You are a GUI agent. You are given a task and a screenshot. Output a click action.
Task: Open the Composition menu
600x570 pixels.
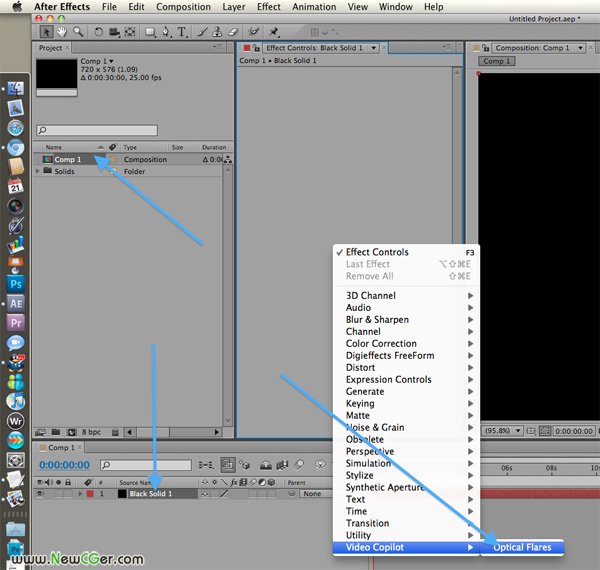(x=183, y=7)
